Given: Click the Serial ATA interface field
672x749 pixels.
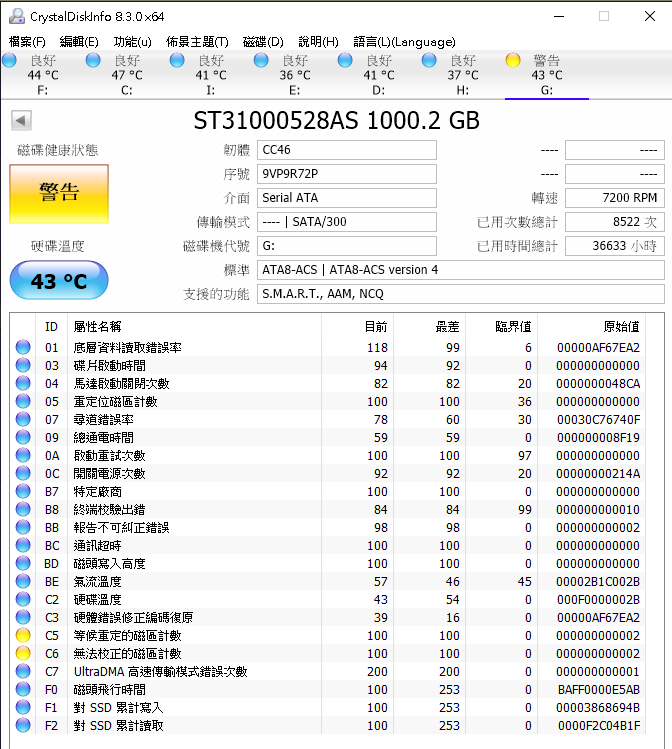Looking at the screenshot, I should pyautogui.click(x=347, y=198).
